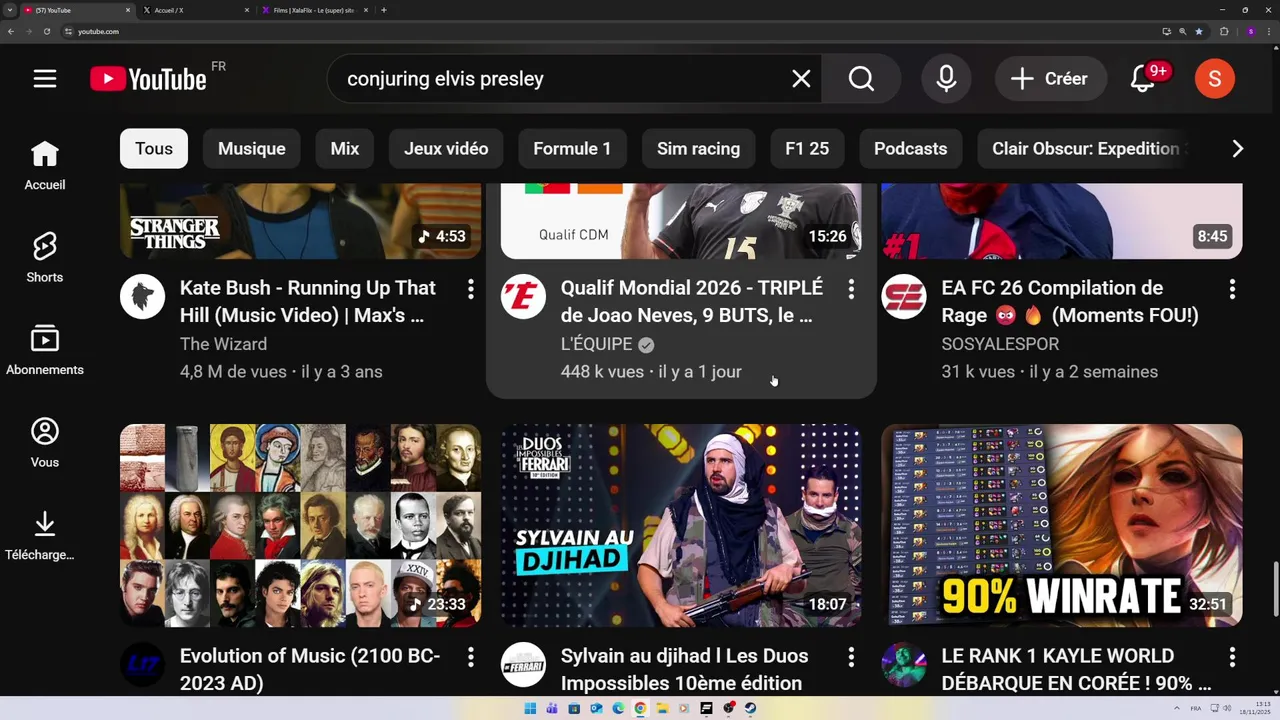The image size is (1280, 720).
Task: Run search with the magnifier button
Action: [861, 79]
